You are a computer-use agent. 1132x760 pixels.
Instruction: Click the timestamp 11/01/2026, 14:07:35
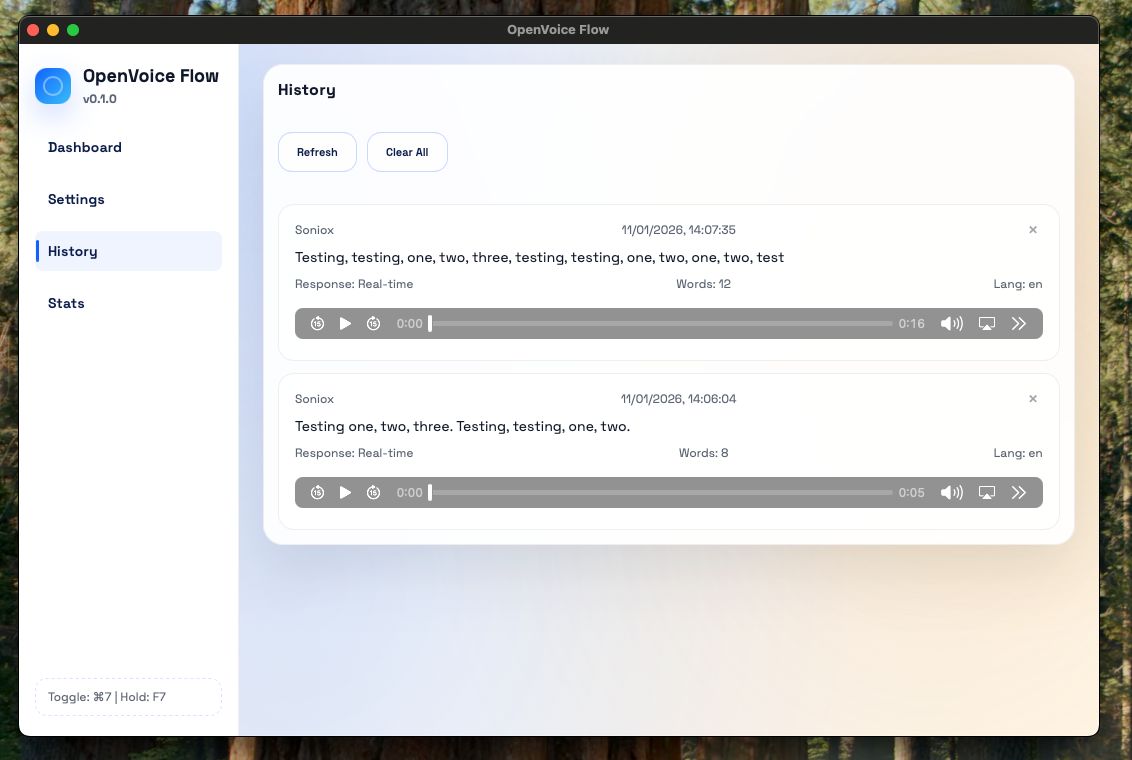(679, 230)
